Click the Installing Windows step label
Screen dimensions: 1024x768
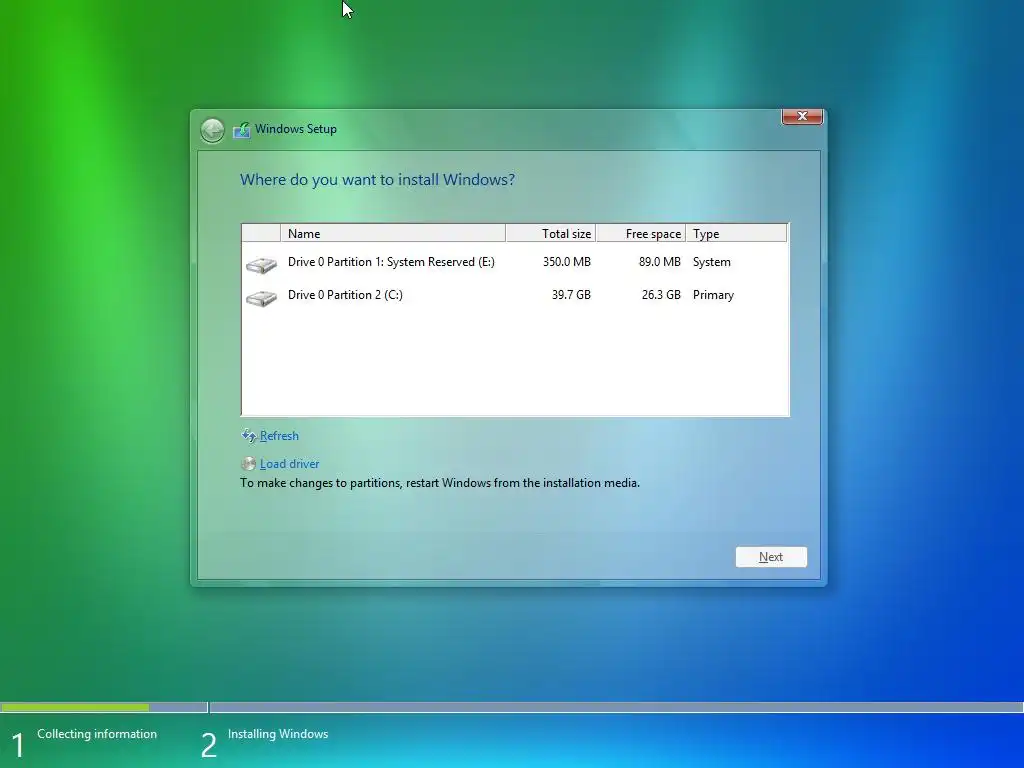pos(278,734)
